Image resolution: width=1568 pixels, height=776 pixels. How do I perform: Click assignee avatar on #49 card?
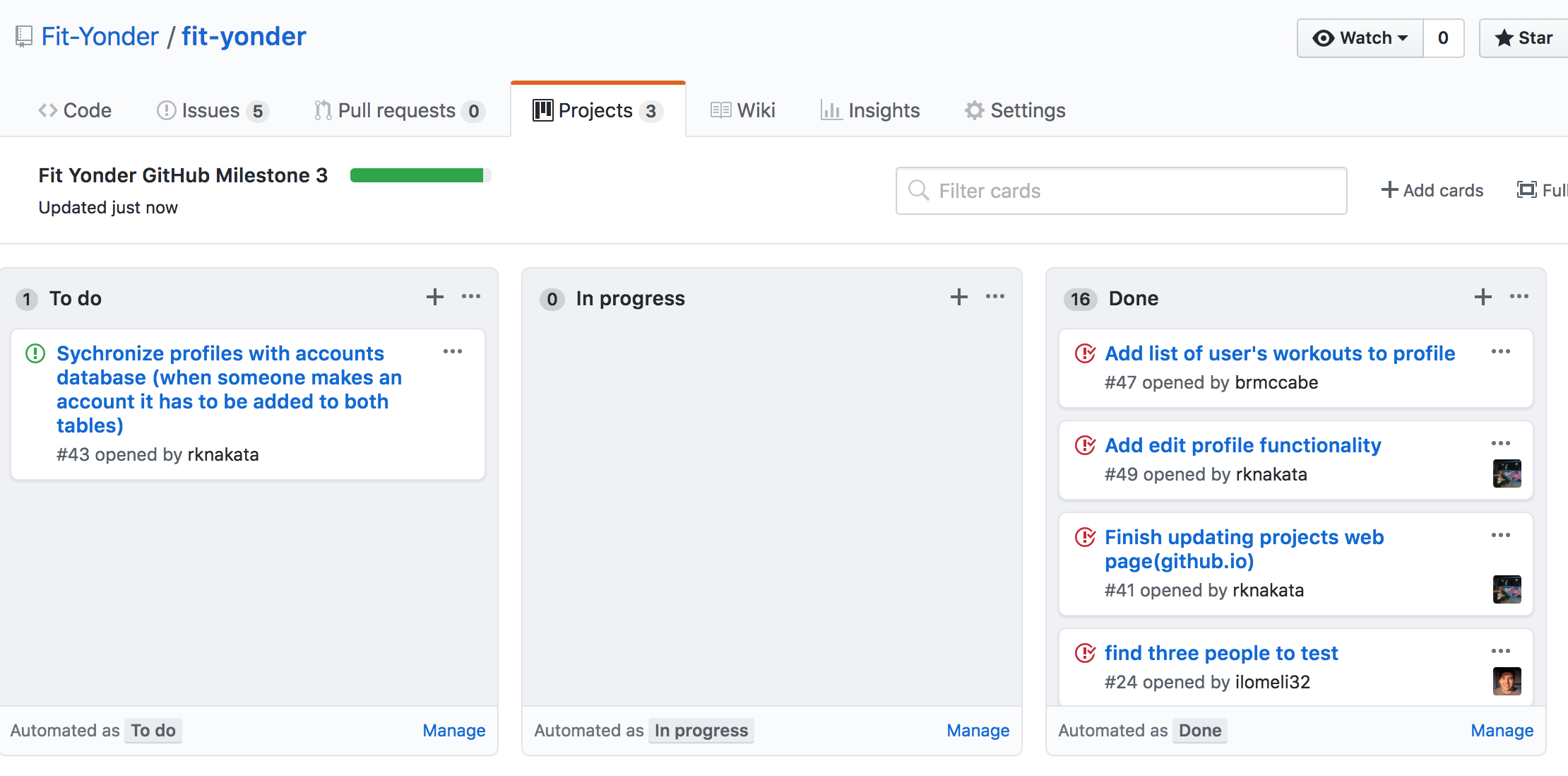click(1507, 474)
